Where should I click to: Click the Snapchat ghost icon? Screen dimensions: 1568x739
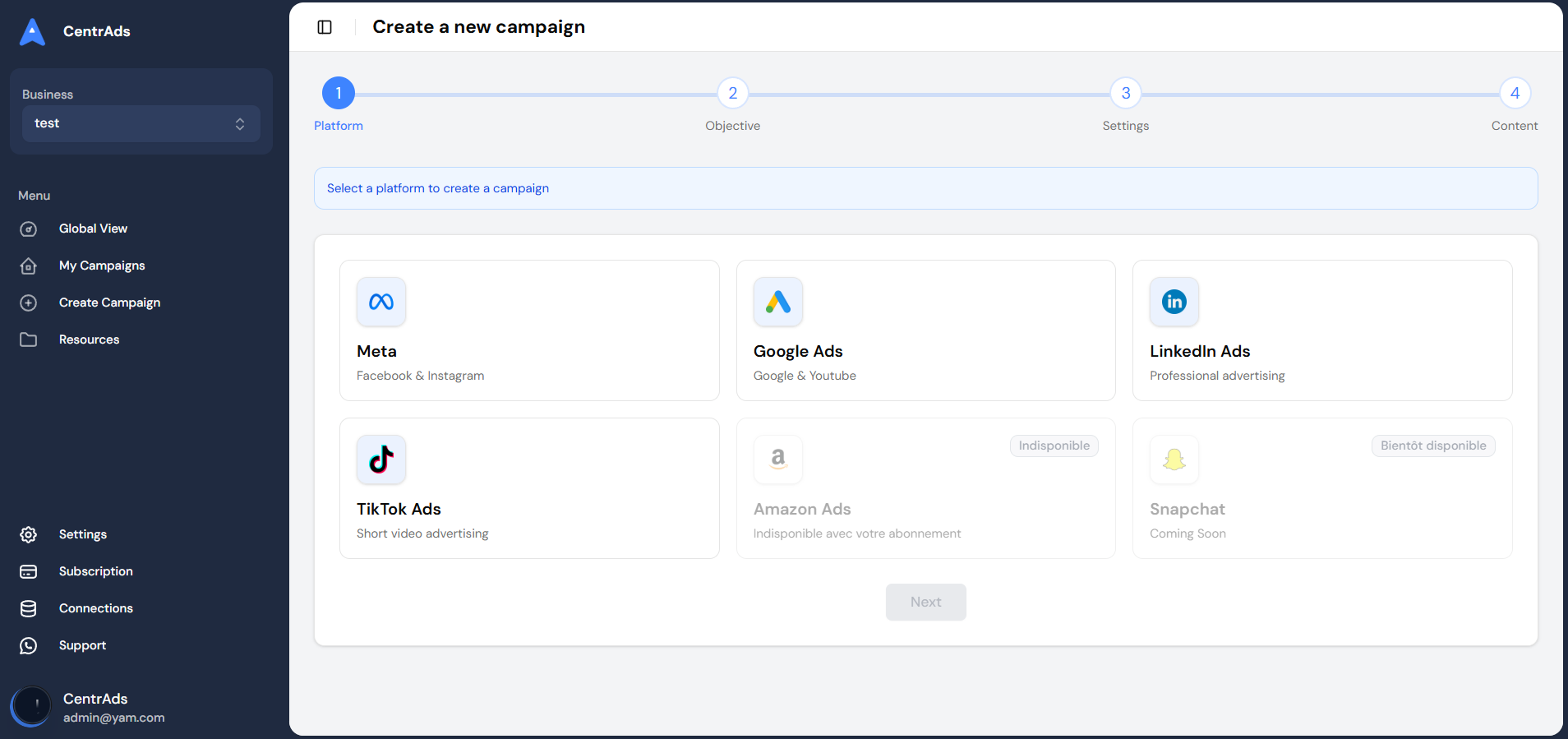click(x=1174, y=460)
